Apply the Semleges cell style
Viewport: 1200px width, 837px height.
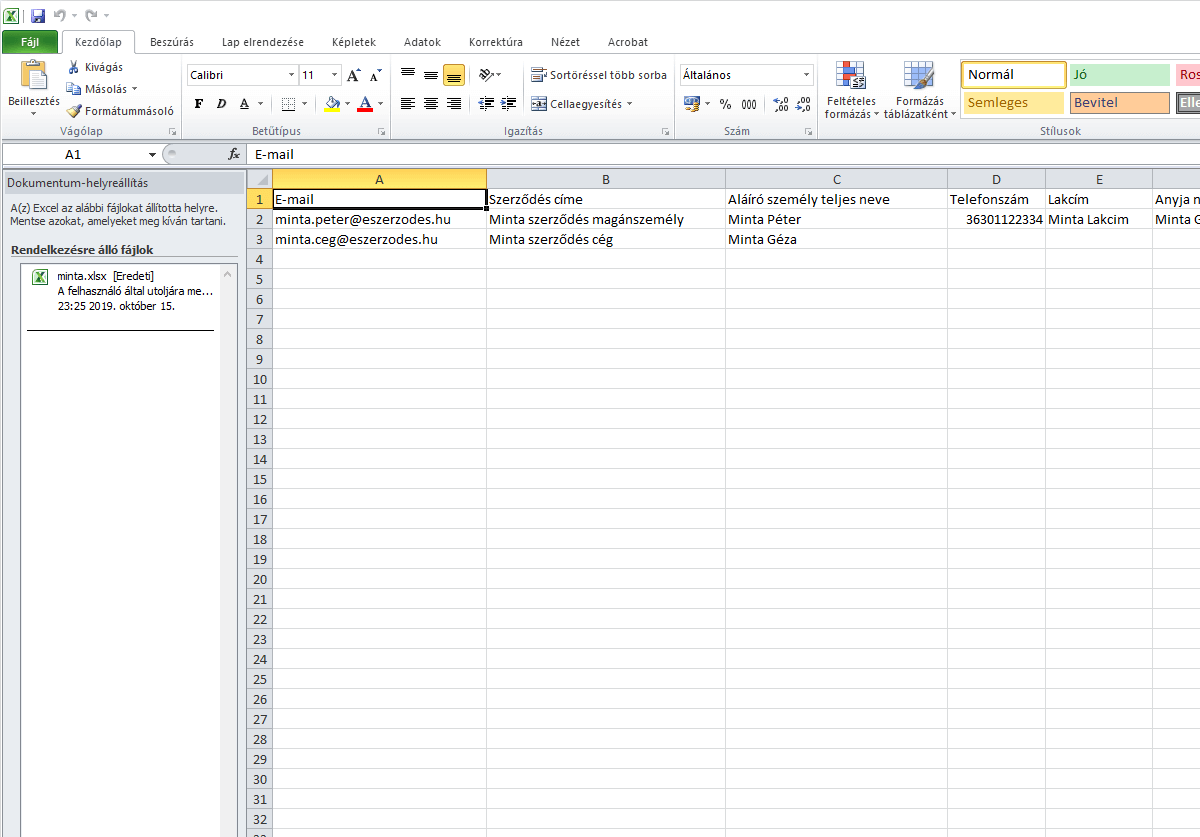(1013, 103)
